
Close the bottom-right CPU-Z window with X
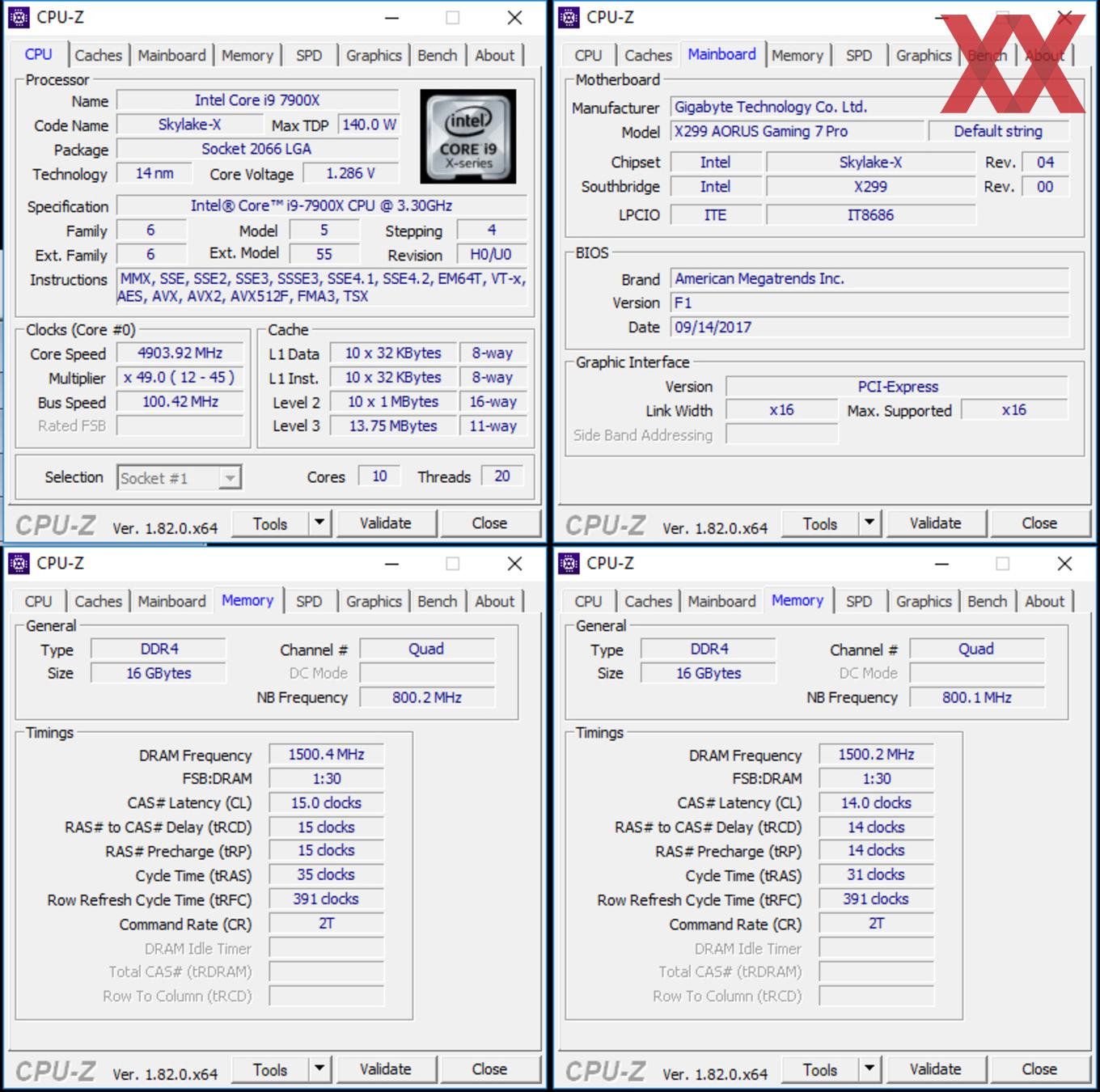(1064, 564)
